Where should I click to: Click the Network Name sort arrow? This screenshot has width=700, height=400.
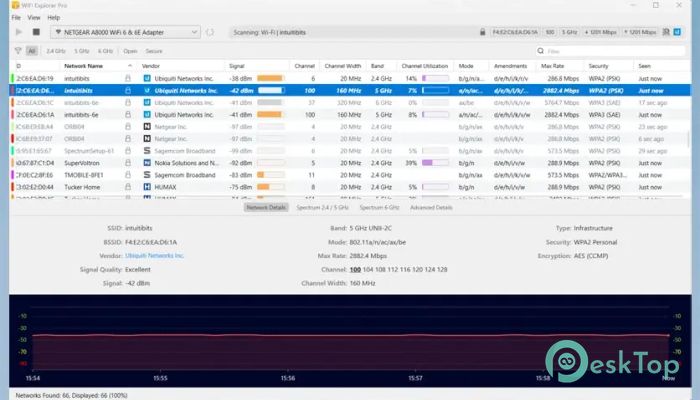pos(130,66)
